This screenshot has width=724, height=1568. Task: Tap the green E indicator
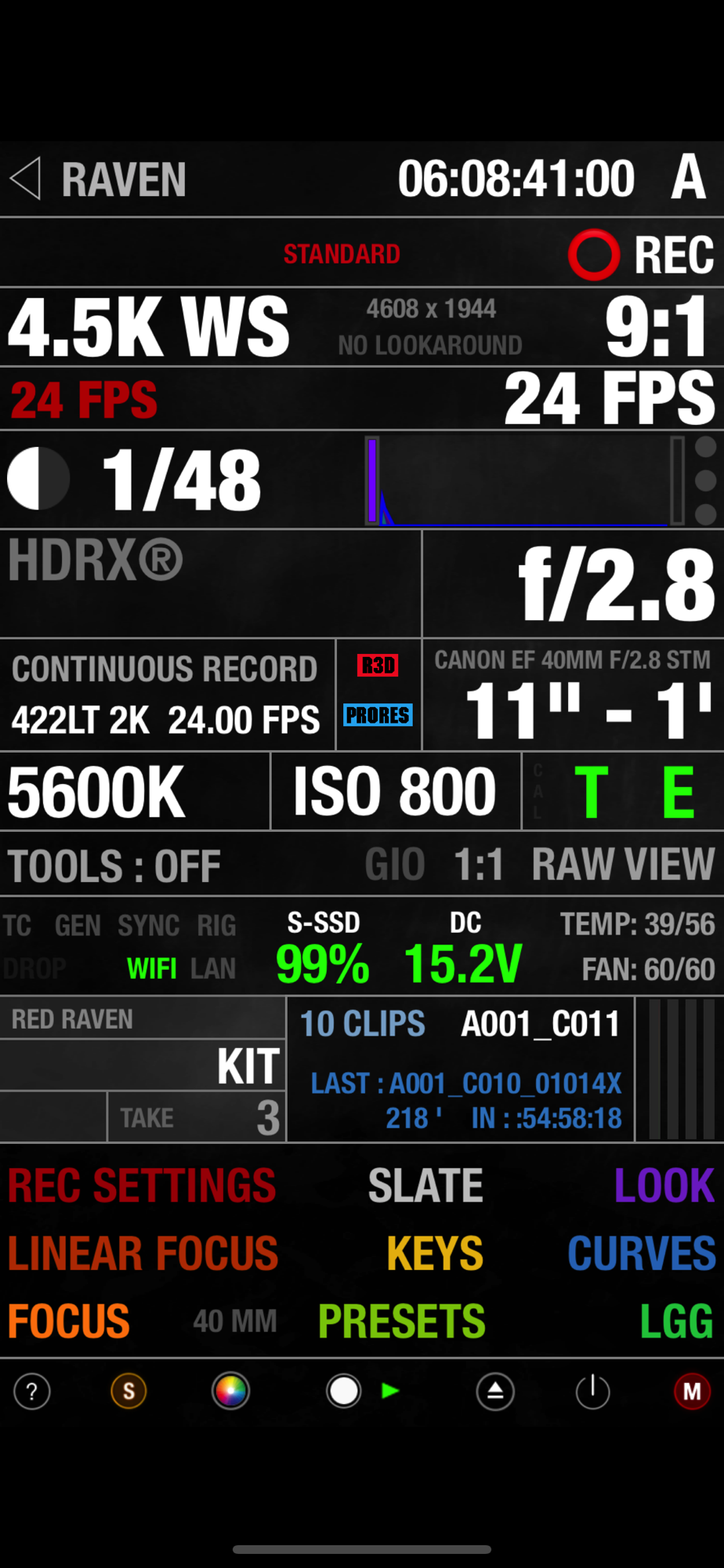coord(679,793)
